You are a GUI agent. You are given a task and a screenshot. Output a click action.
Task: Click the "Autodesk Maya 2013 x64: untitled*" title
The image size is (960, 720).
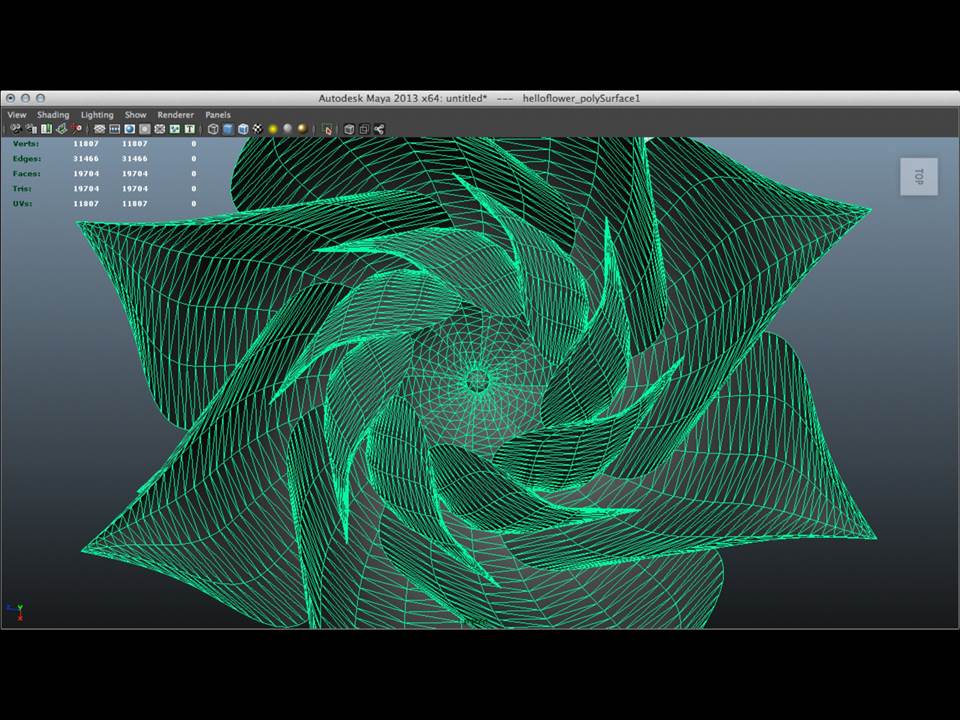tap(403, 98)
